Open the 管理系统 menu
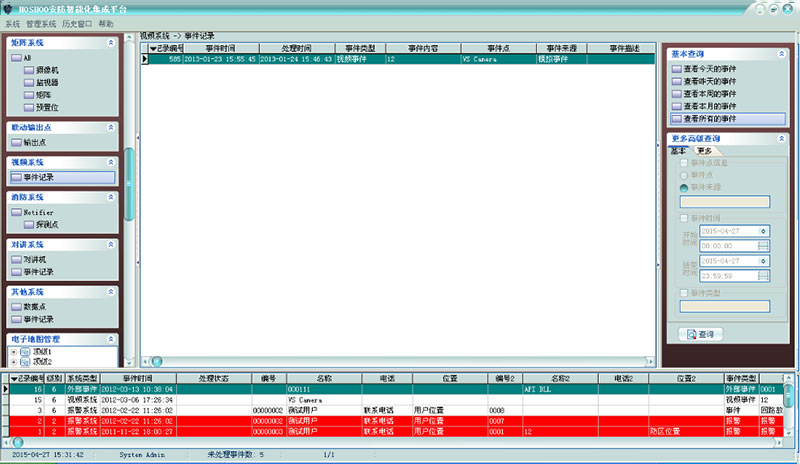The image size is (800, 464). point(39,23)
